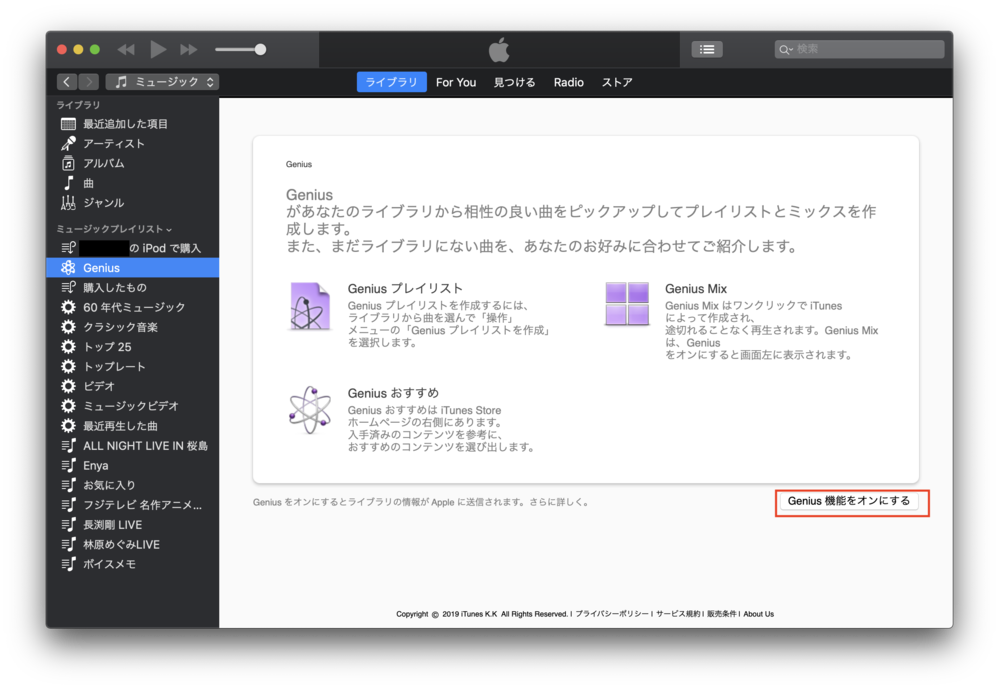Open the iPod で購入 playlist
This screenshot has height=689, width=999.
(x=133, y=248)
